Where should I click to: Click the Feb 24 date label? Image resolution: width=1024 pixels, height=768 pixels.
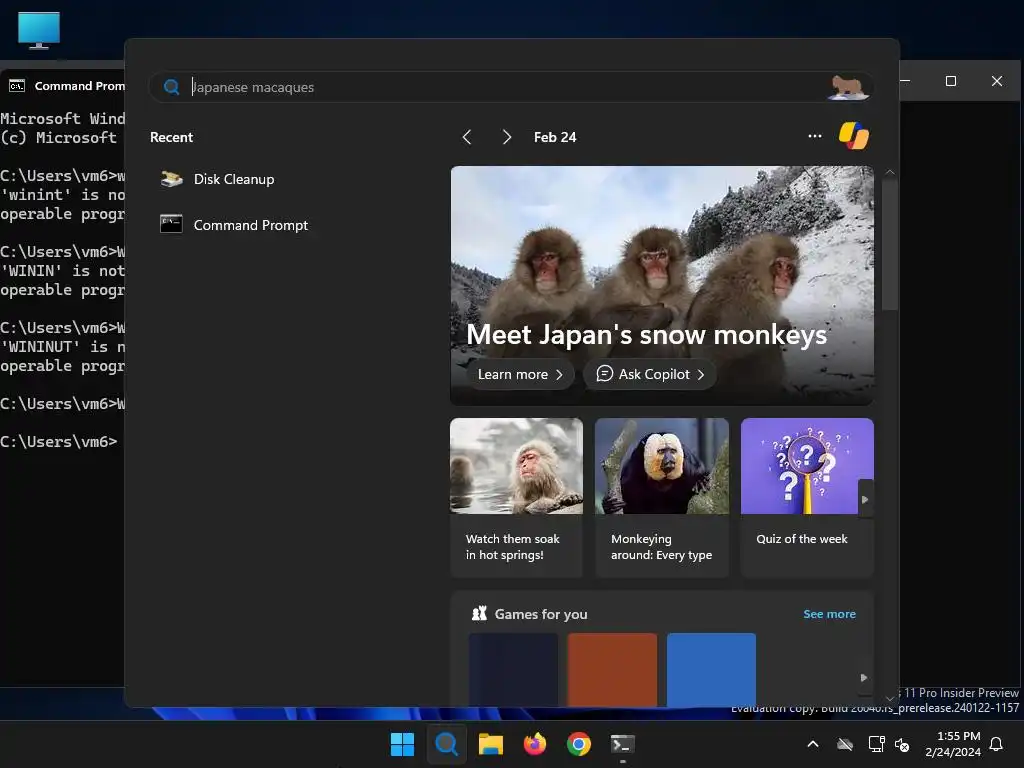click(555, 137)
